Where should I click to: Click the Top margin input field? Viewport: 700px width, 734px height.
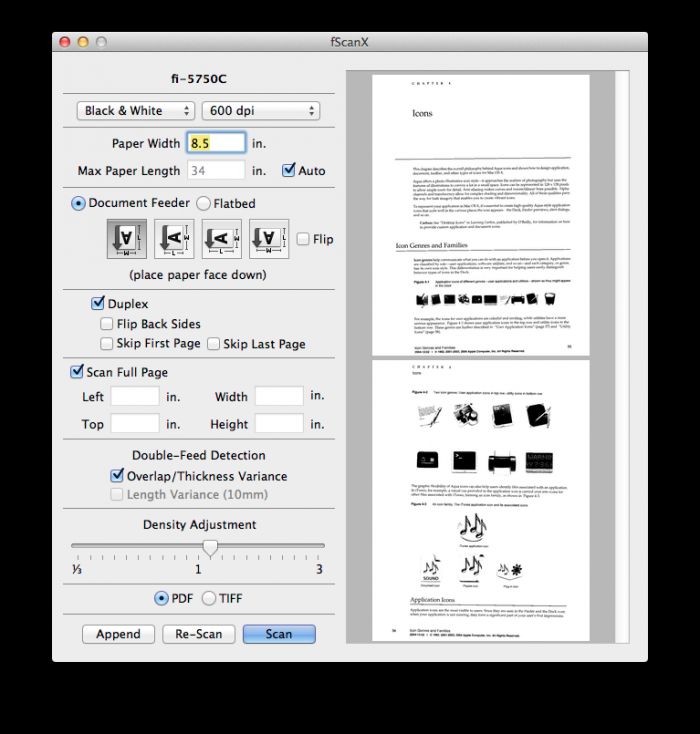[135, 424]
